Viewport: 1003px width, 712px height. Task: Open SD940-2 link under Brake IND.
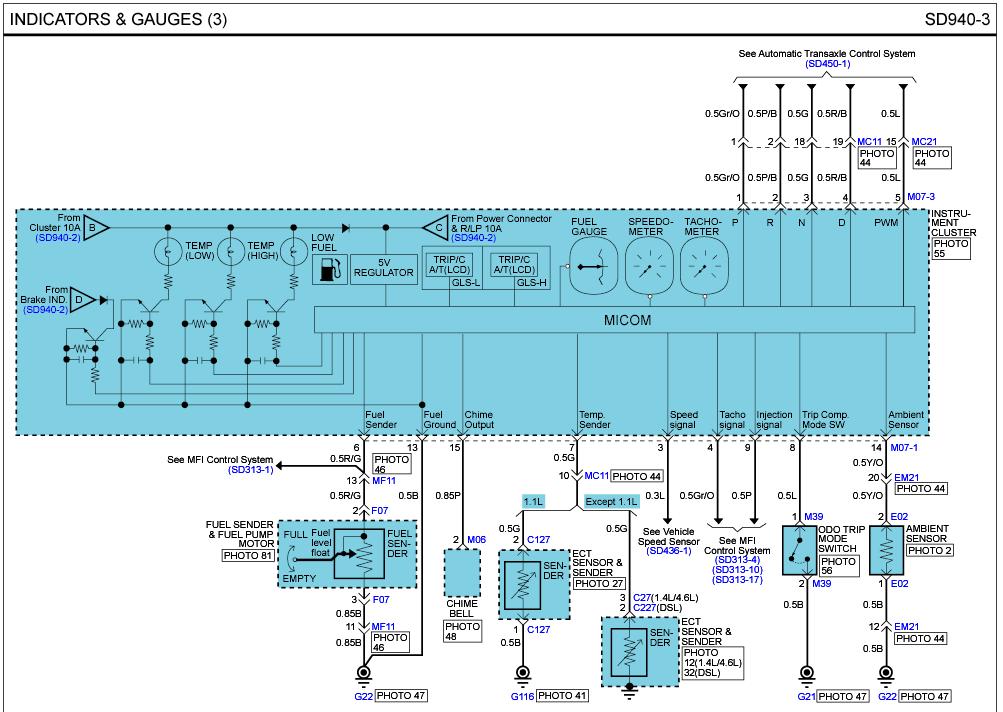45,310
